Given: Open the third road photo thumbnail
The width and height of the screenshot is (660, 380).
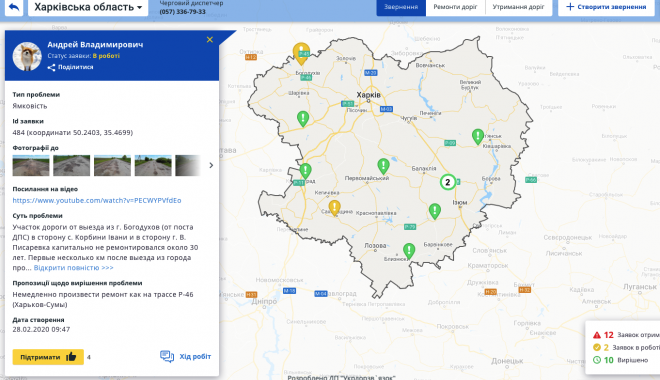Looking at the screenshot, I should [x=112, y=165].
